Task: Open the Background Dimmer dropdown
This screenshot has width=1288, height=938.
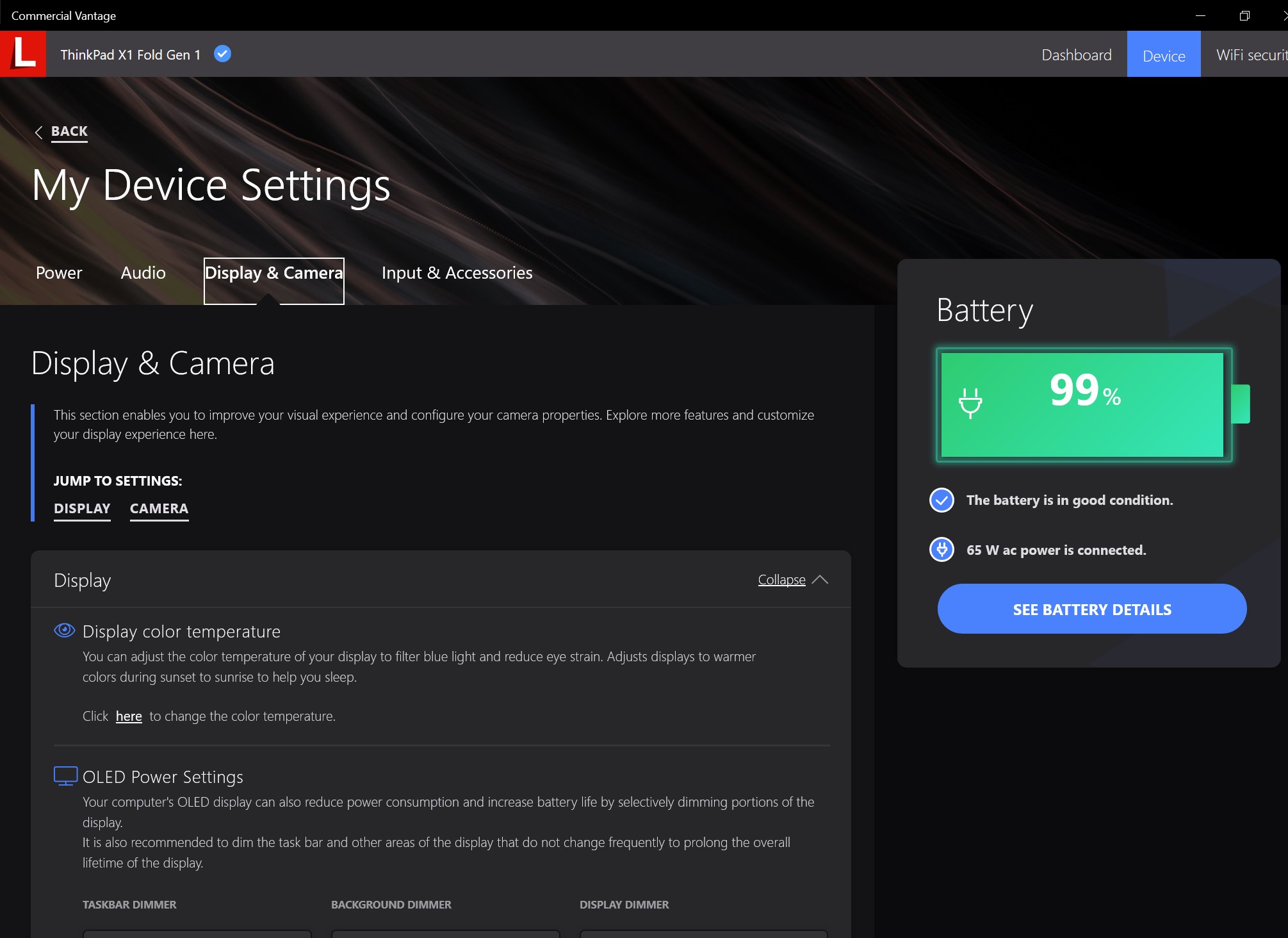Action: 445,933
